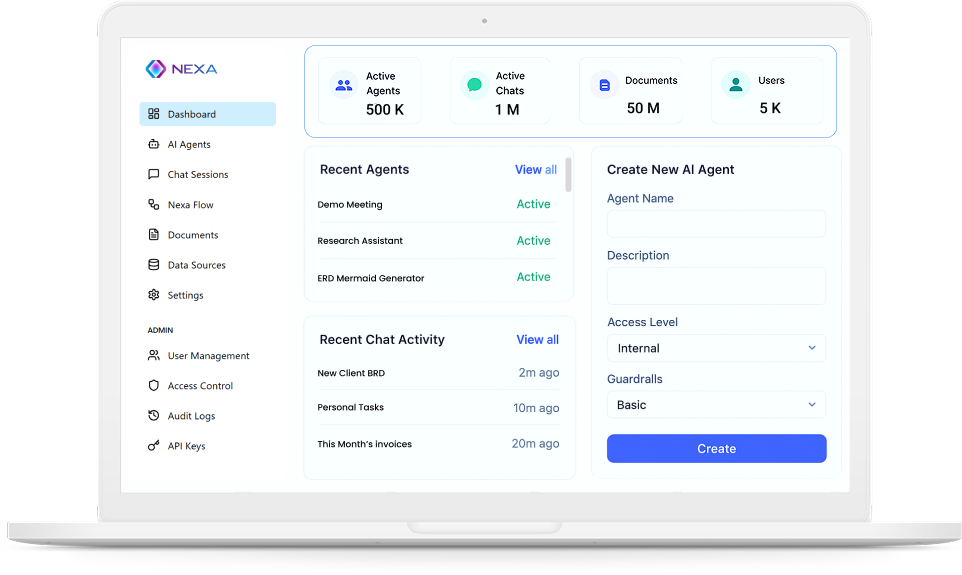Image resolution: width=962 pixels, height=575 pixels.
Task: Click the Users stat card avatar icon
Action: pyautogui.click(x=736, y=85)
